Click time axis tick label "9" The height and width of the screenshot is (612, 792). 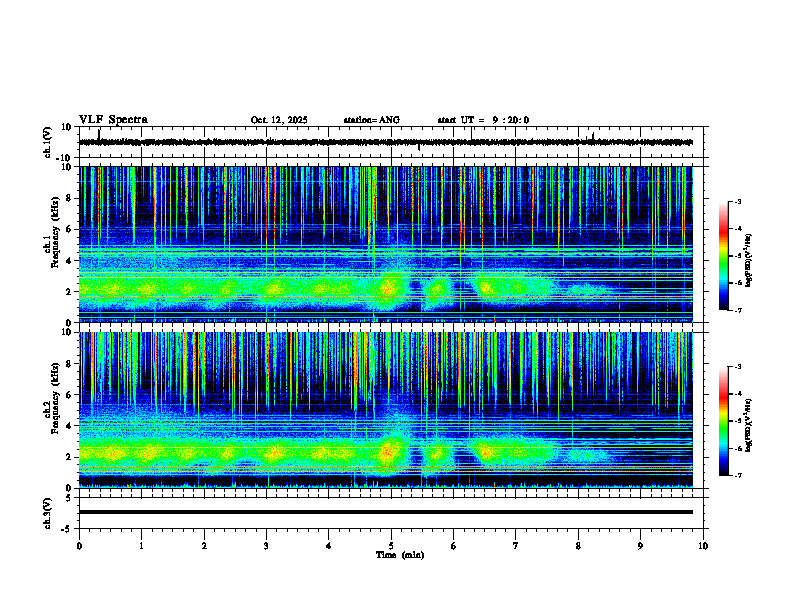point(640,546)
